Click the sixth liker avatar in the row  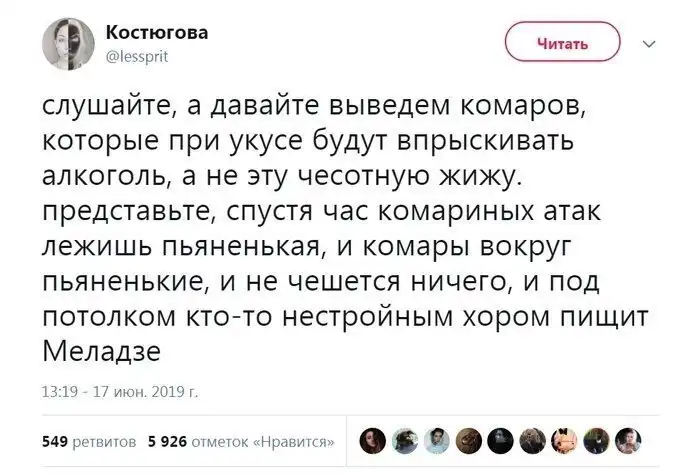(535, 438)
